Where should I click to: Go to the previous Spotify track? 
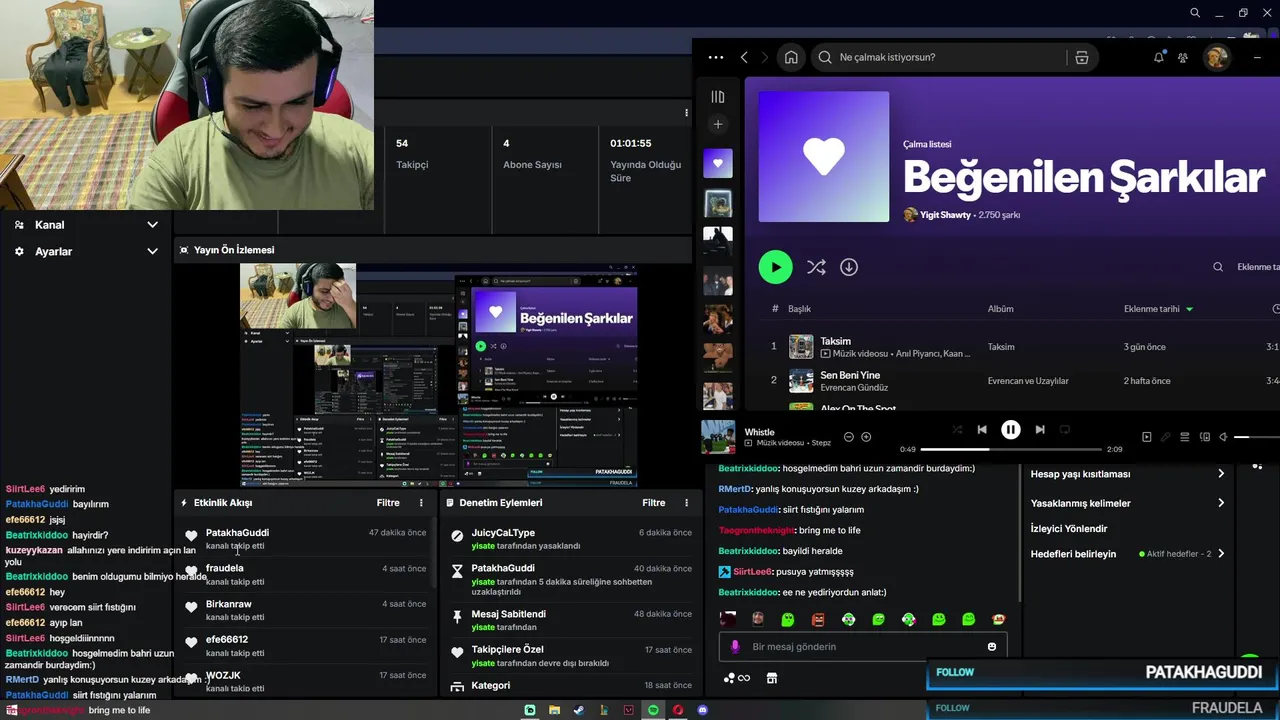coord(982,429)
